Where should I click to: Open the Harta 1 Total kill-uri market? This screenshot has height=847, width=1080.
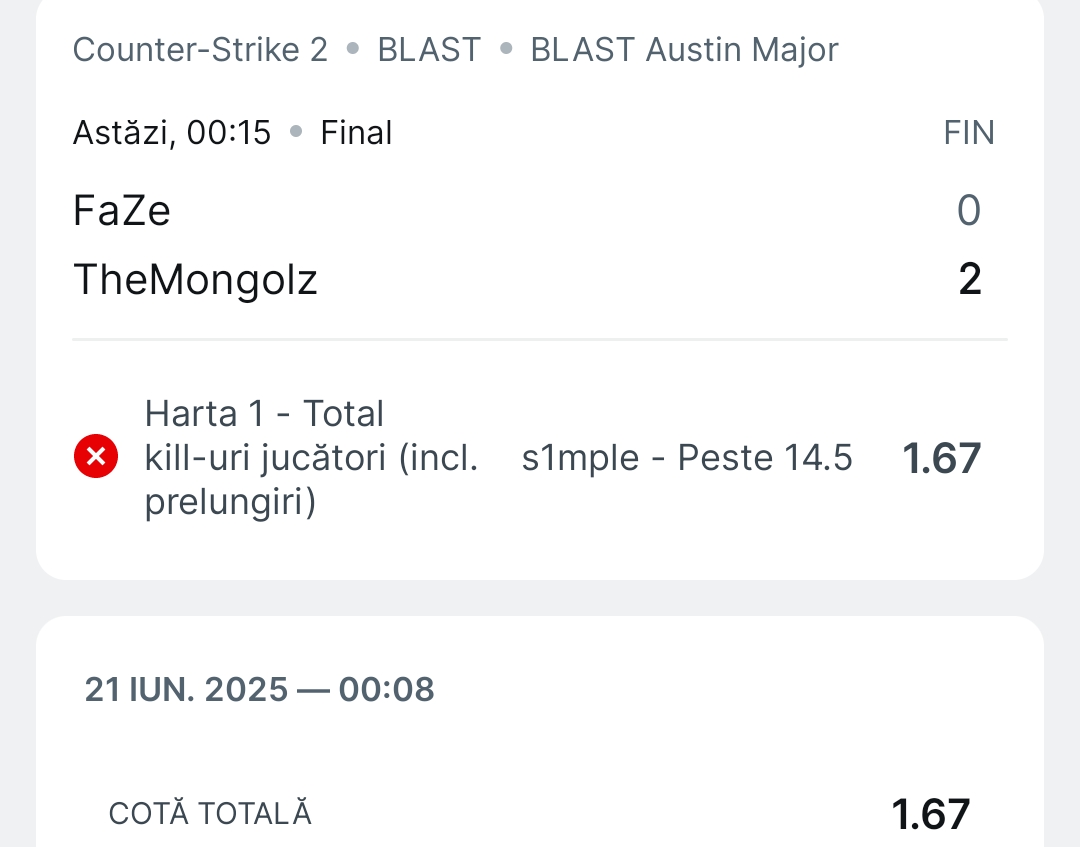311,457
